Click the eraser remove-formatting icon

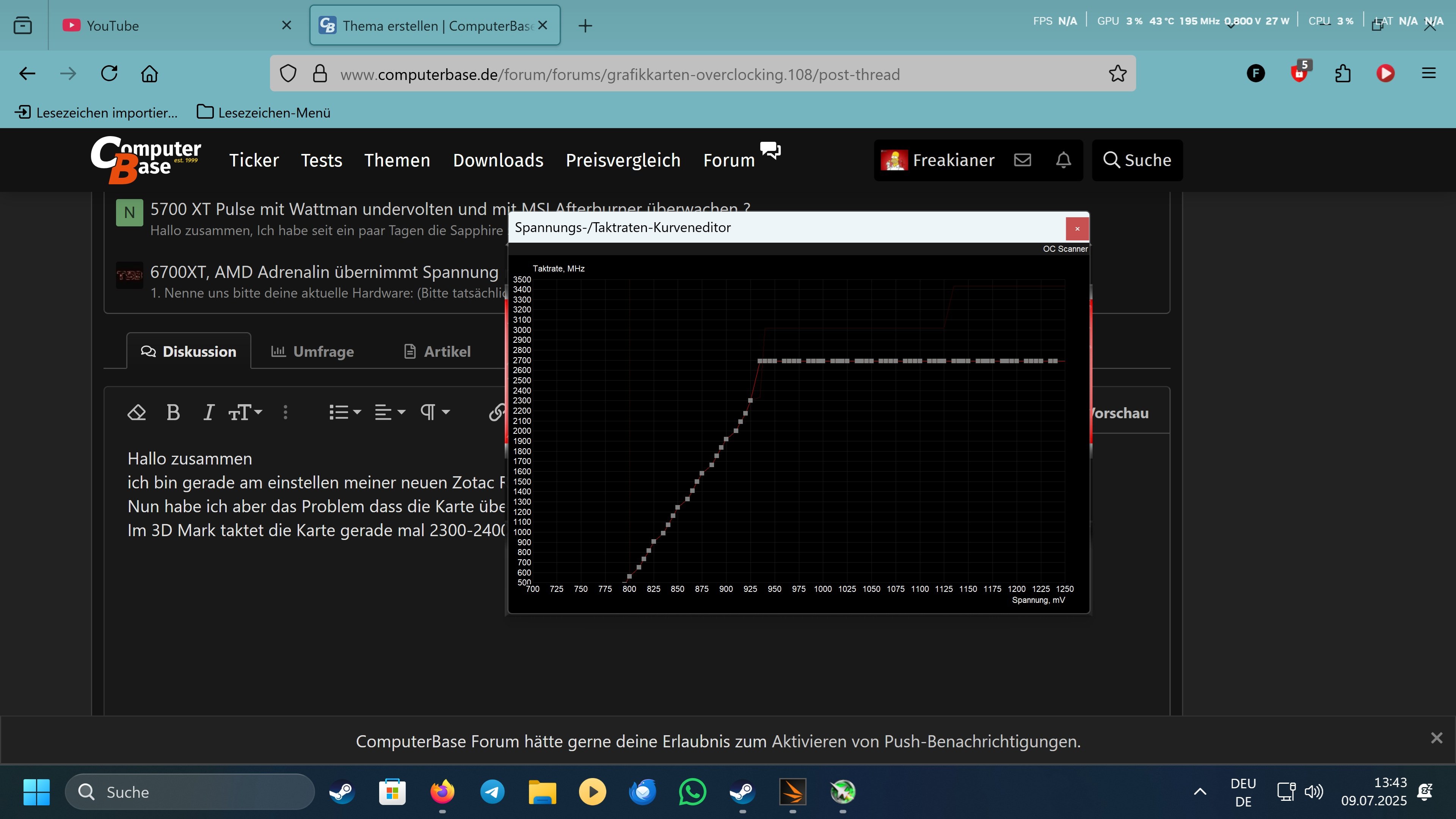(137, 413)
